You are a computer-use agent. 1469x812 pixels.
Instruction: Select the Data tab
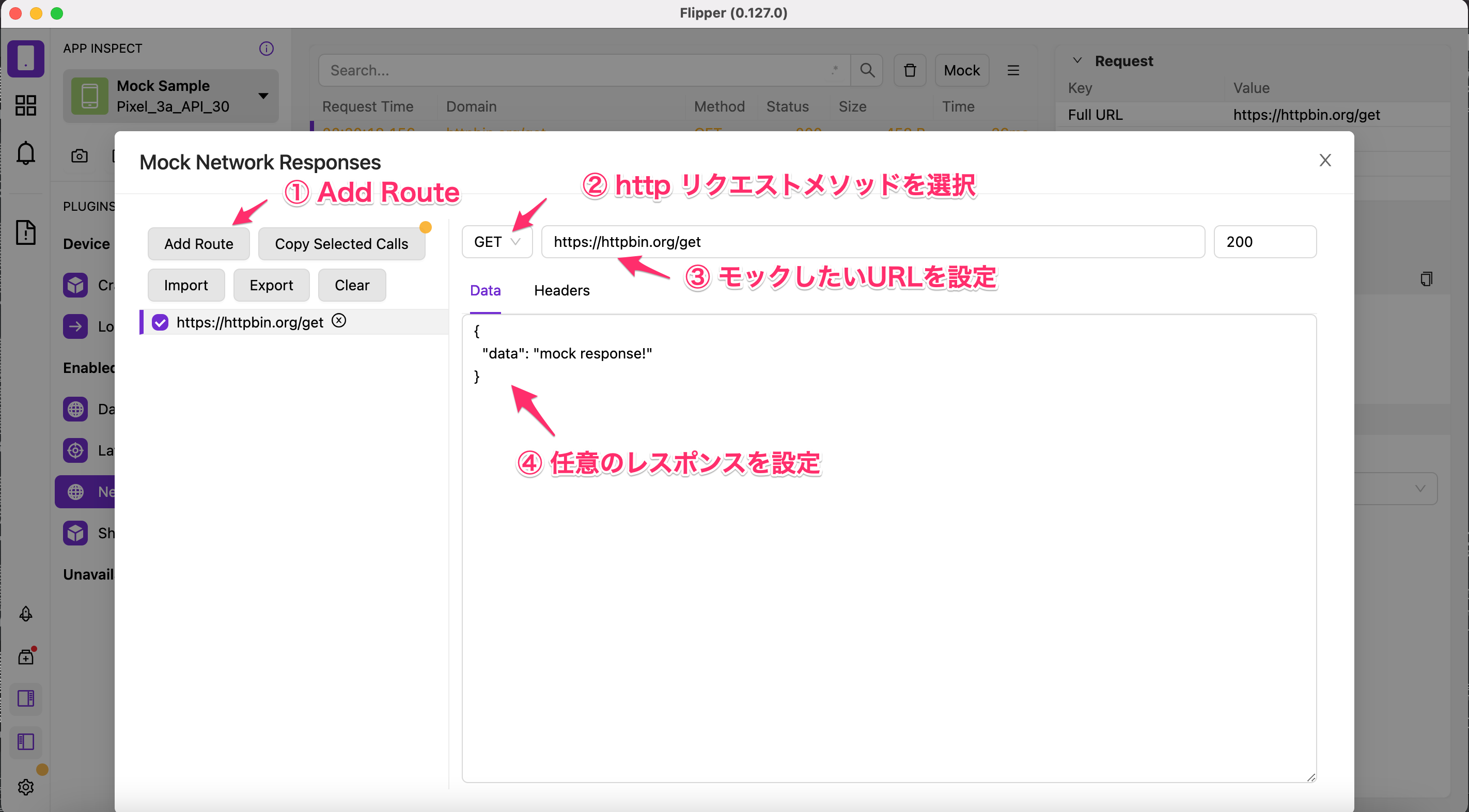(485, 290)
